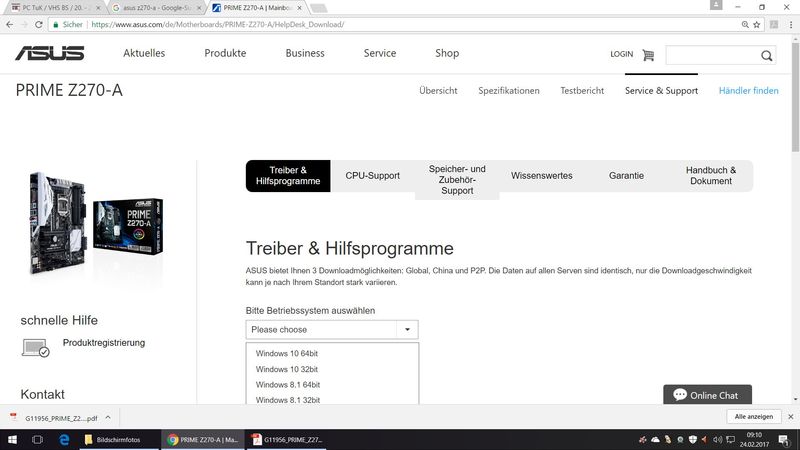Open the Please choose OS dropdown

(332, 330)
